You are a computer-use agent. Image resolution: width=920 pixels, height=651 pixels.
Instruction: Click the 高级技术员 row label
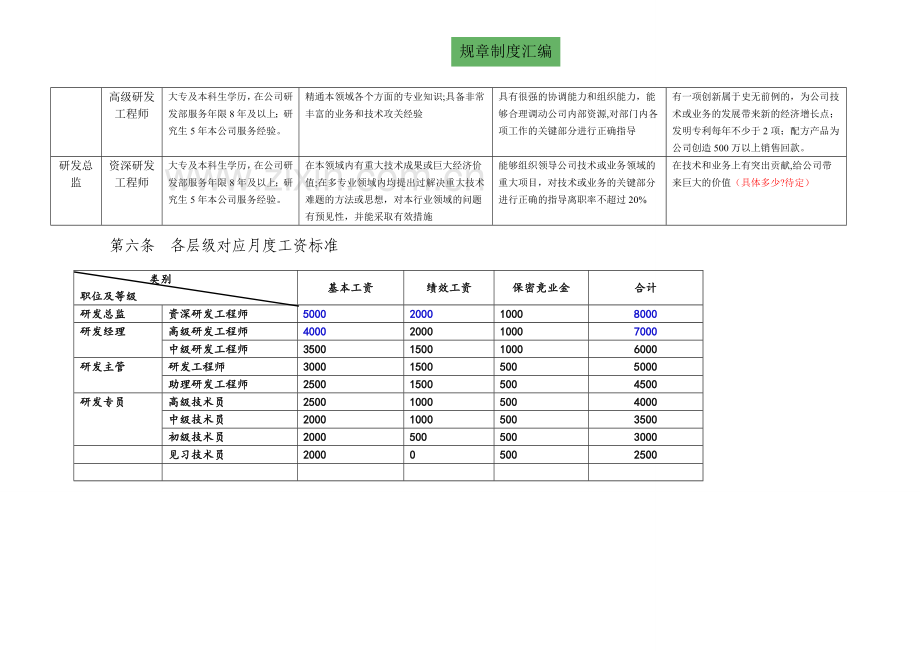(197, 402)
